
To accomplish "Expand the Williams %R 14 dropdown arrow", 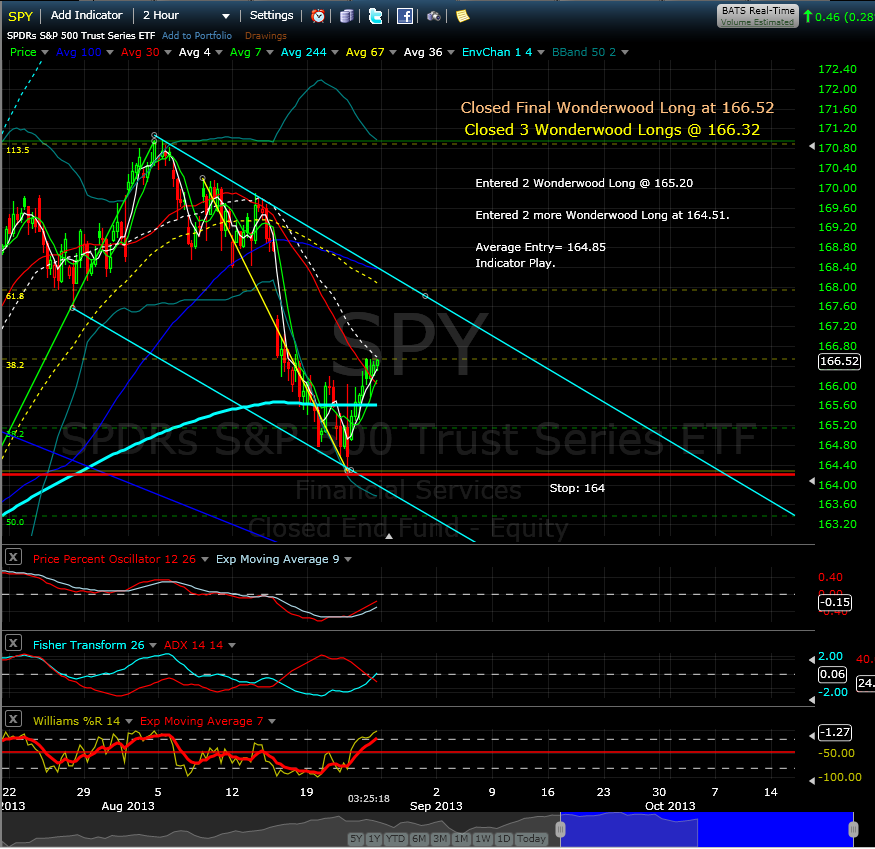I will click(x=129, y=721).
